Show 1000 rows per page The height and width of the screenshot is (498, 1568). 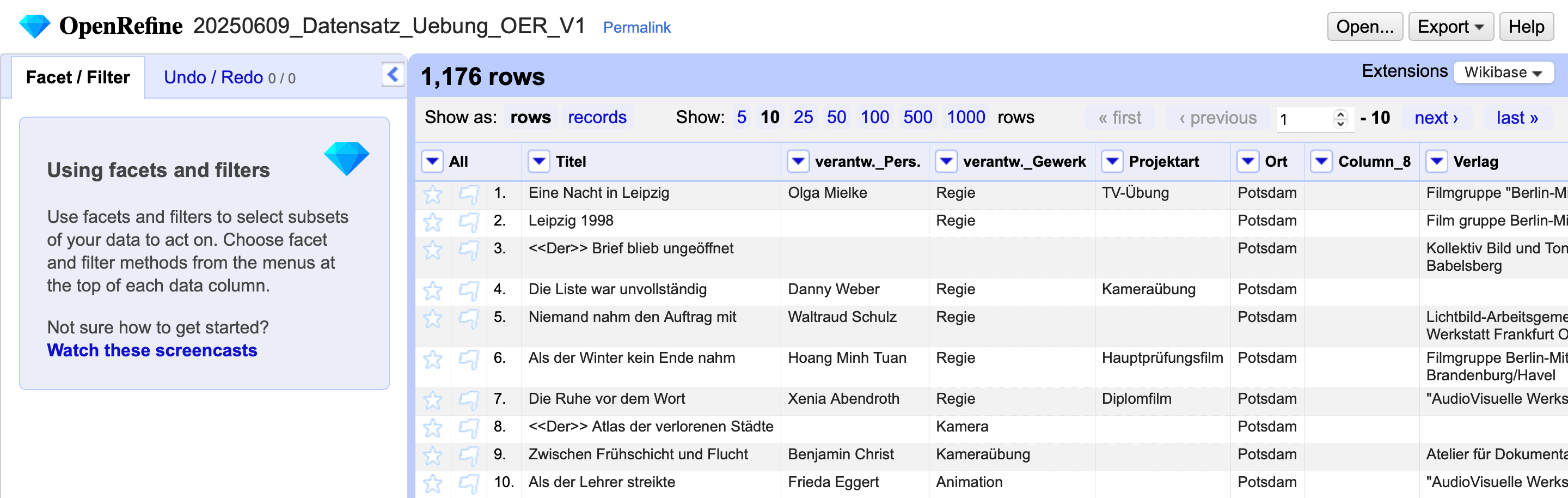coord(966,117)
